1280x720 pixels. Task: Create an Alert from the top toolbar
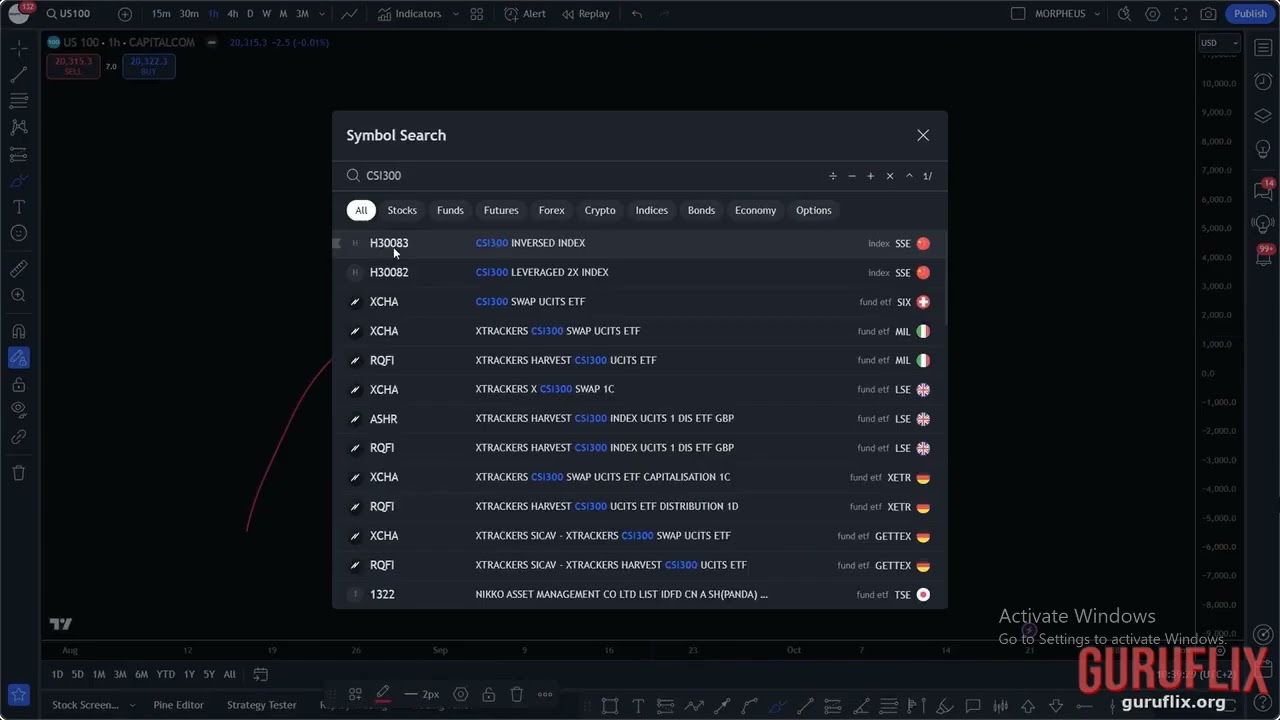(x=525, y=14)
